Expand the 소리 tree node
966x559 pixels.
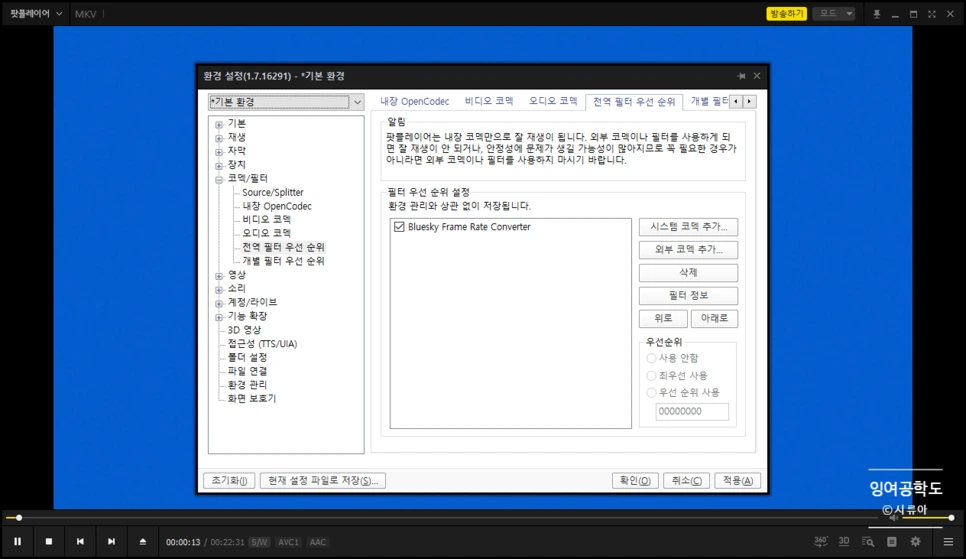click(219, 290)
